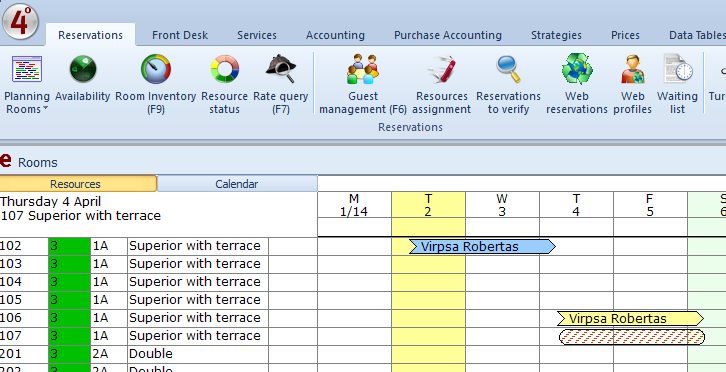This screenshot has width=726, height=372.
Task: Open the Purchase Accounting tab
Action: point(448,35)
